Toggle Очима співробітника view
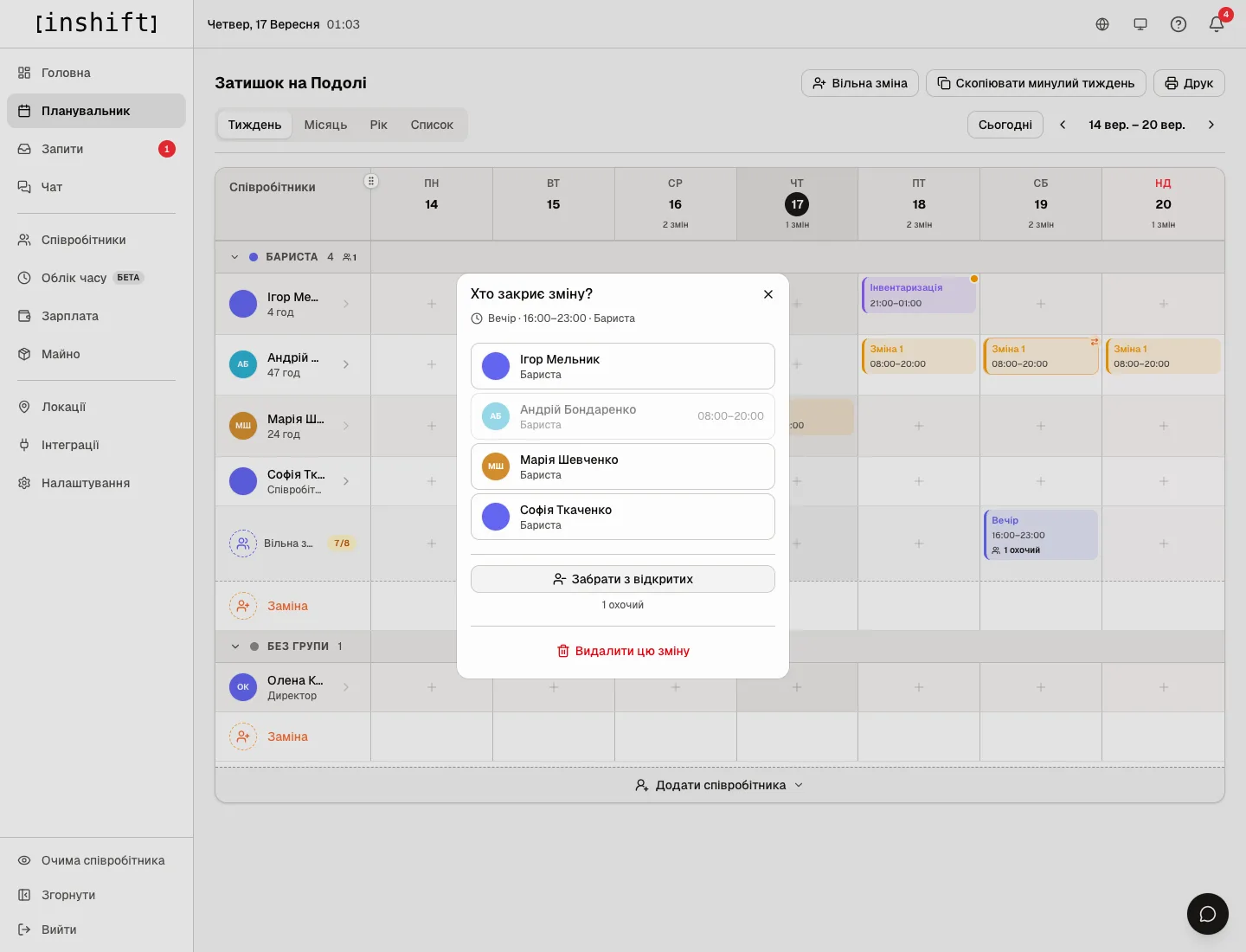 [96, 860]
